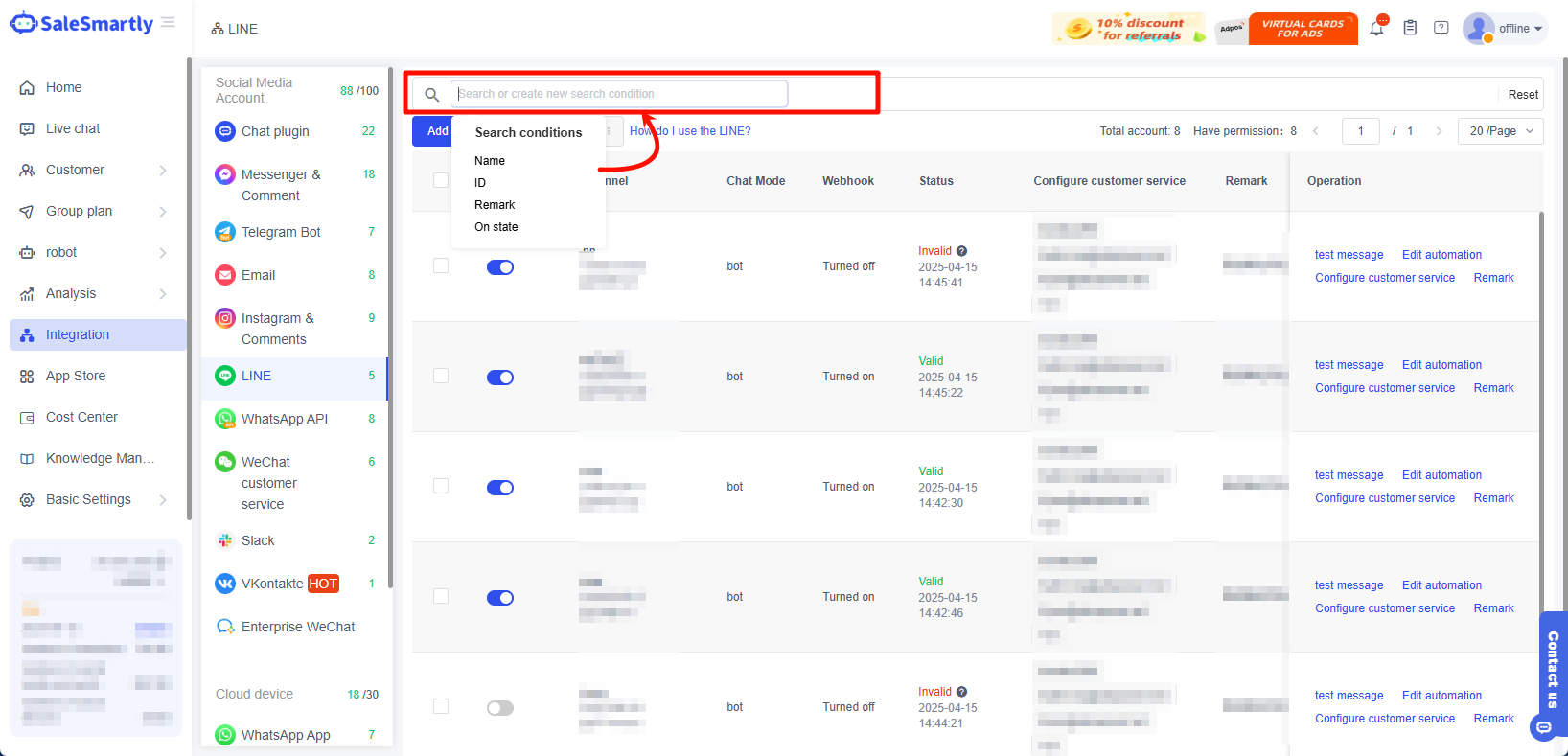Click the search magnifier icon
The height and width of the screenshot is (756, 1568).
pos(432,94)
